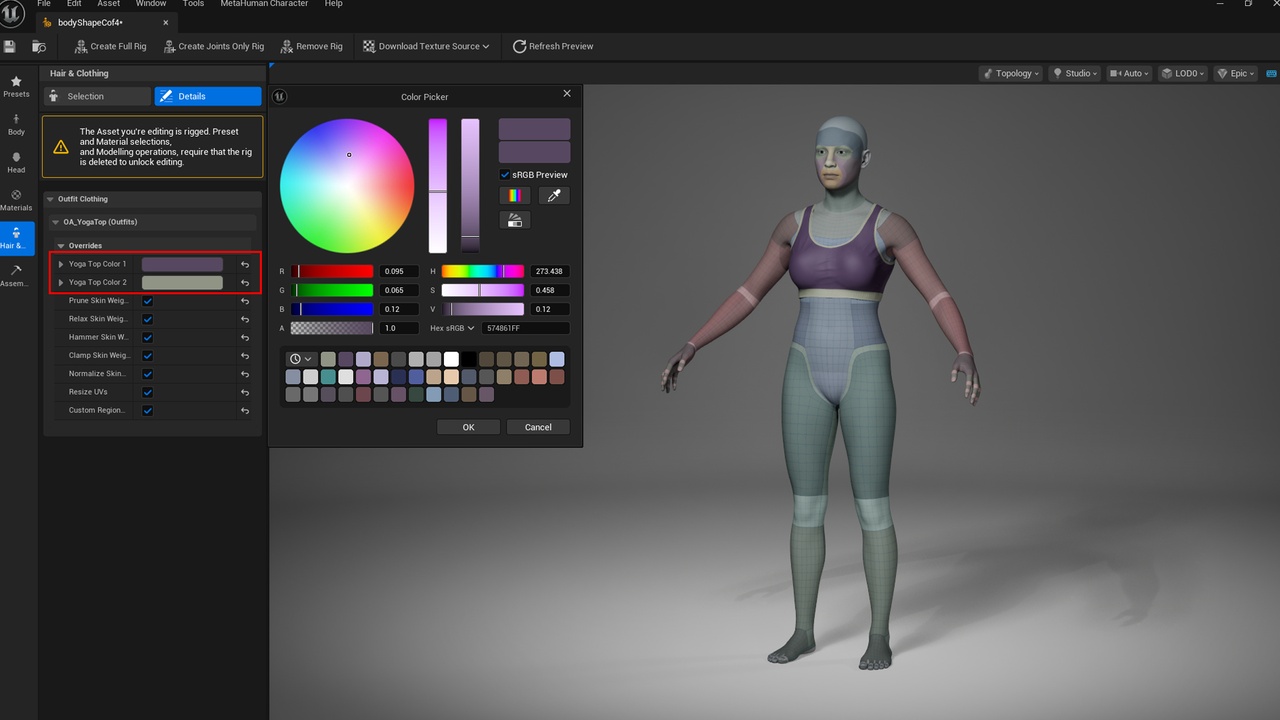Reset Custom Region to default
The width and height of the screenshot is (1280, 720).
point(245,411)
